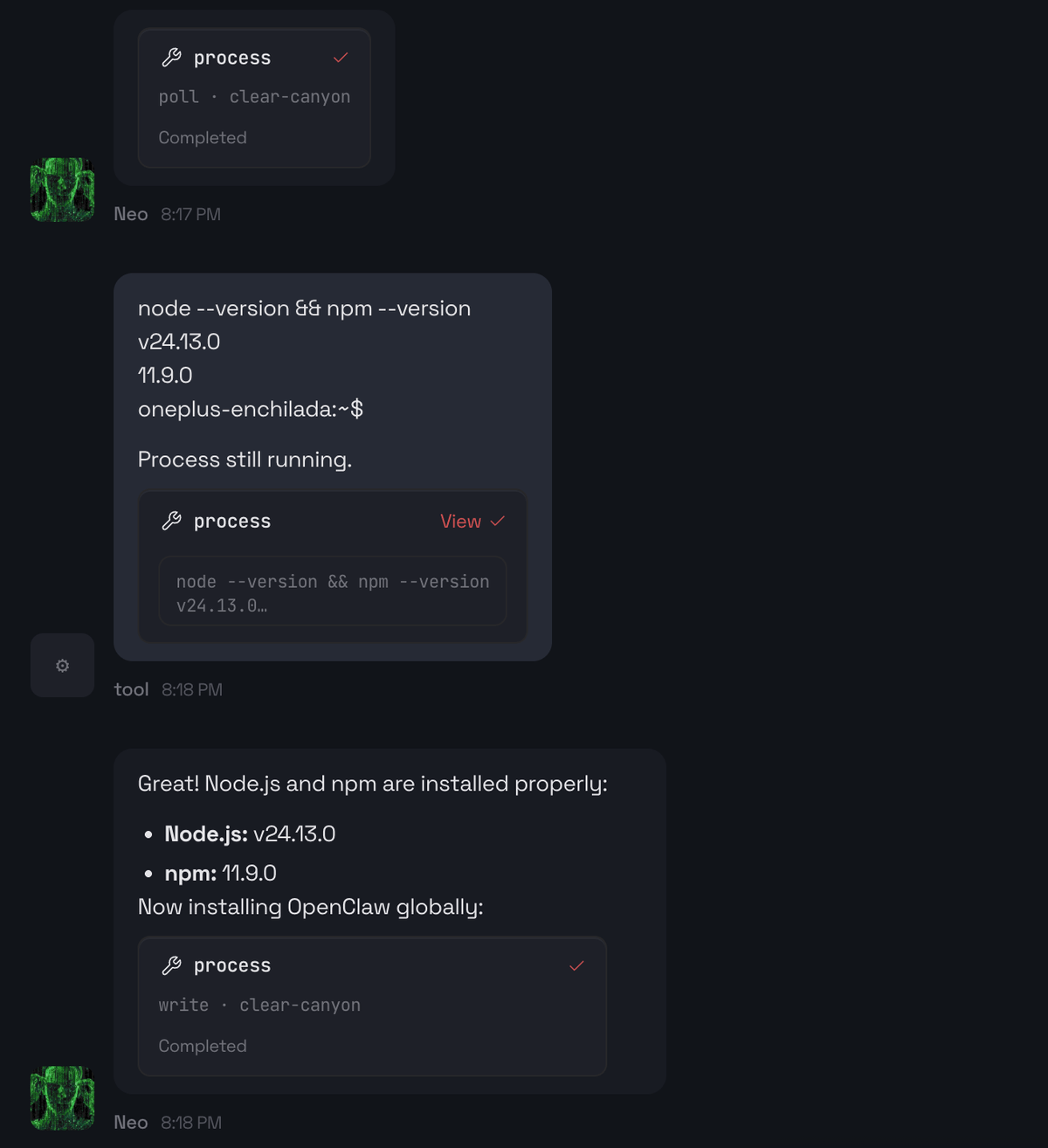This screenshot has width=1048, height=1148.
Task: Click the red checkmark on the poll process card
Action: point(341,58)
